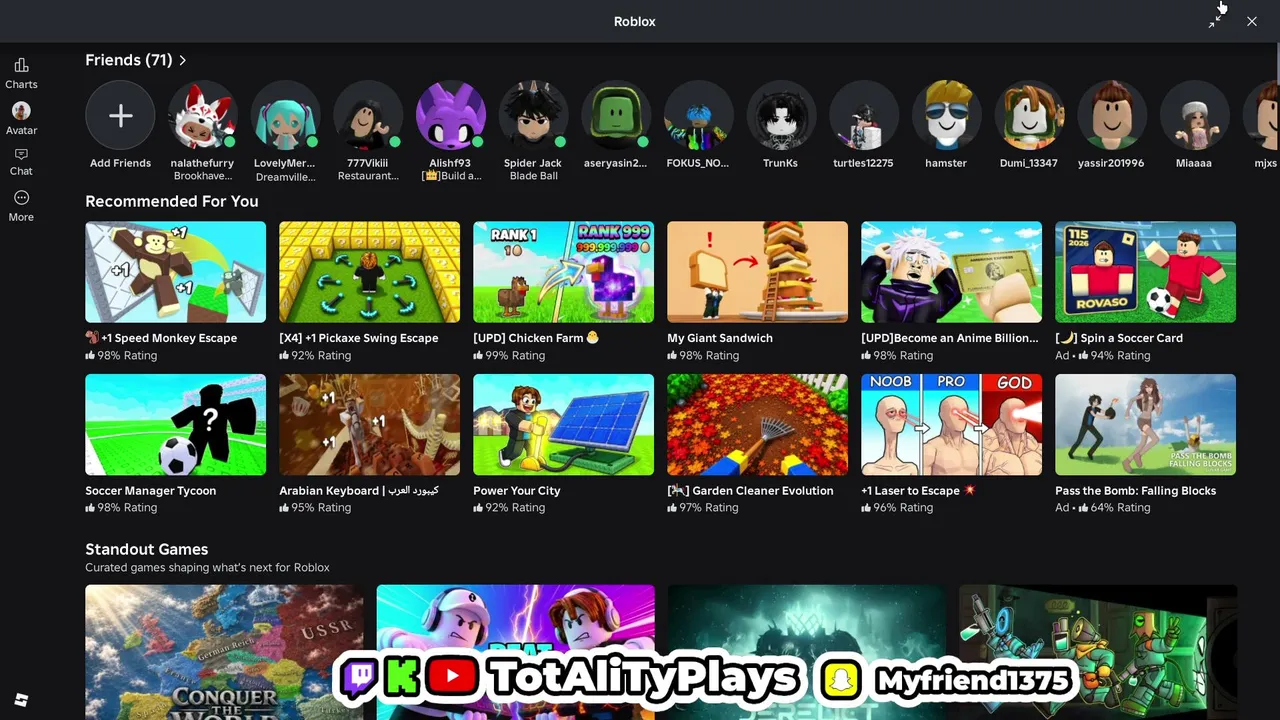The height and width of the screenshot is (720, 1280).
Task: Click the Friends (71) heading
Action: (129, 60)
